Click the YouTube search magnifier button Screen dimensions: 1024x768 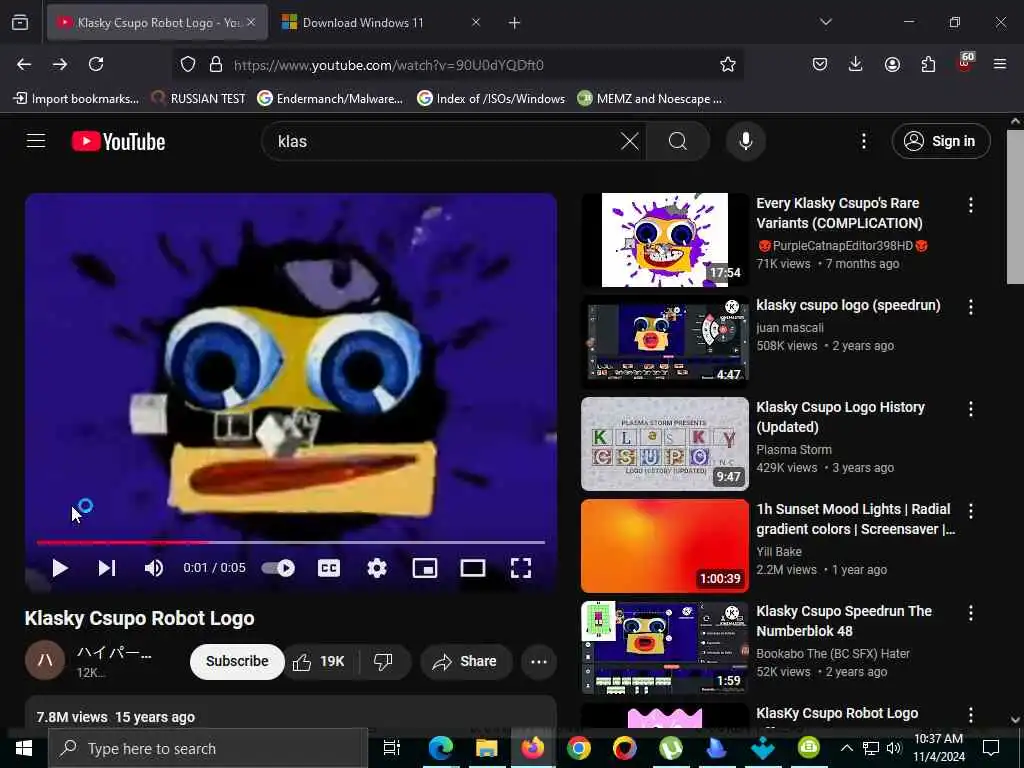click(678, 141)
